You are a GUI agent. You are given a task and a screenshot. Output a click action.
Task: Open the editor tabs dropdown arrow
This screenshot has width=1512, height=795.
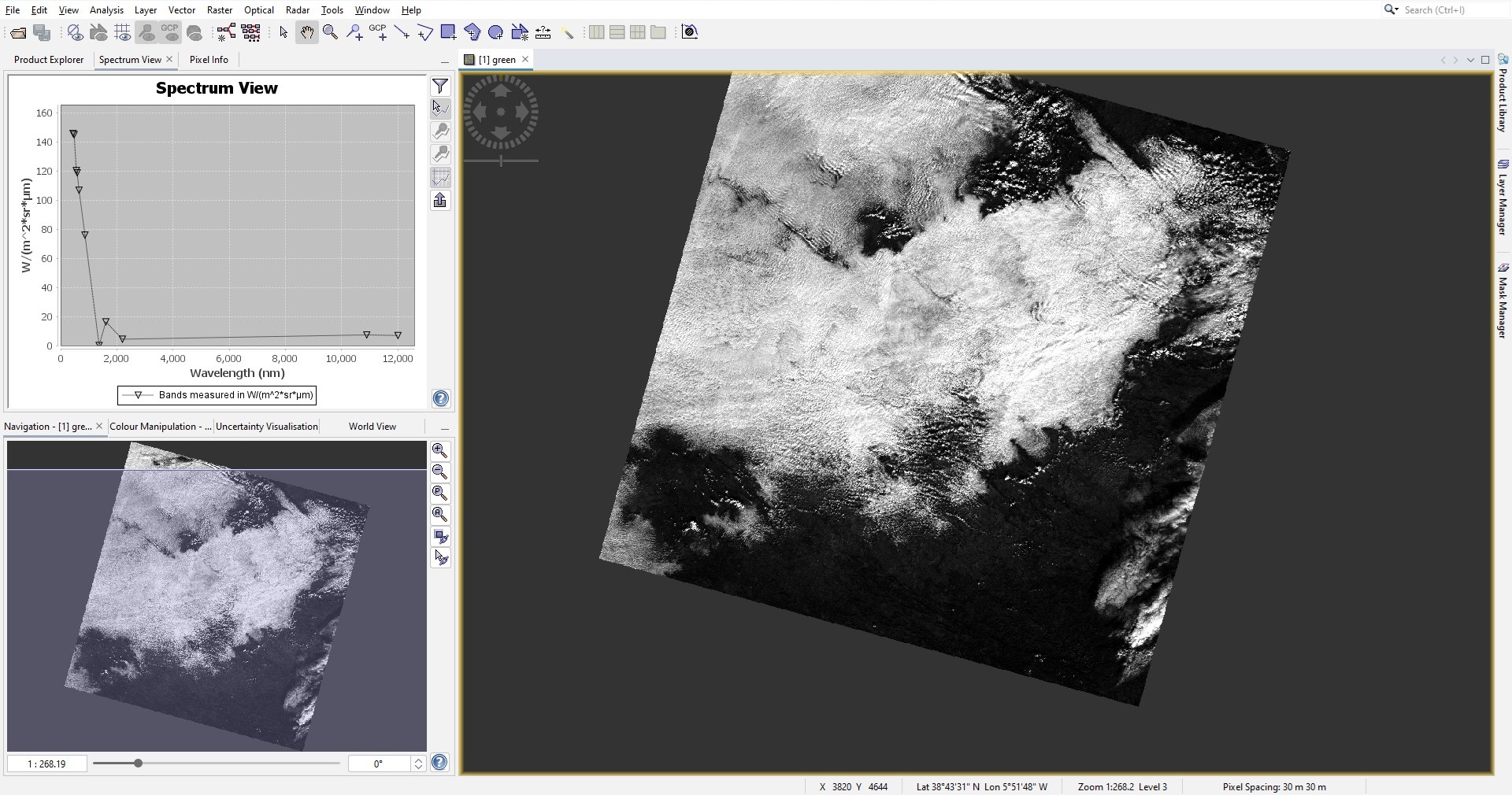pyautogui.click(x=1470, y=60)
